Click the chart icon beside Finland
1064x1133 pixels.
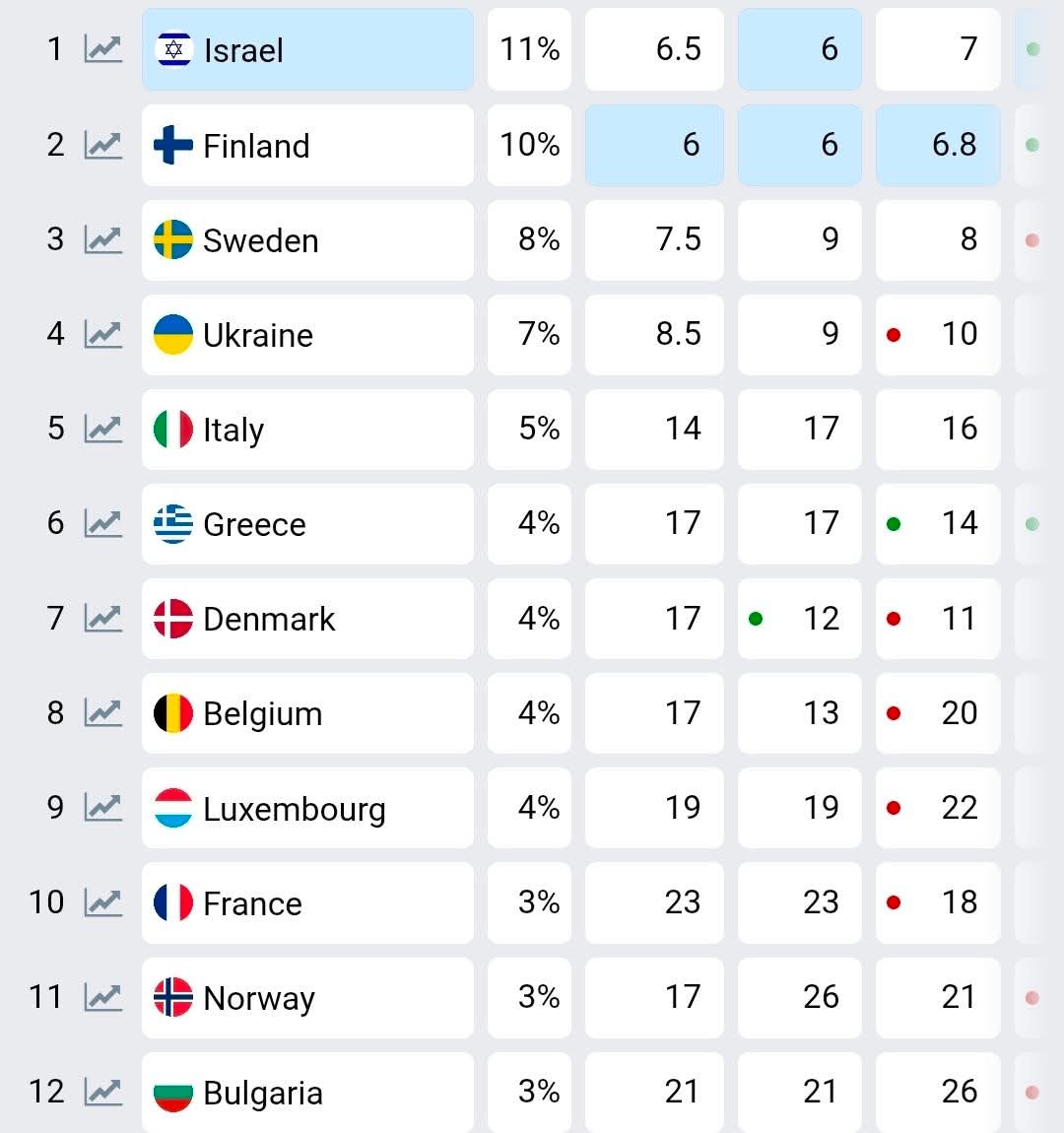(102, 145)
